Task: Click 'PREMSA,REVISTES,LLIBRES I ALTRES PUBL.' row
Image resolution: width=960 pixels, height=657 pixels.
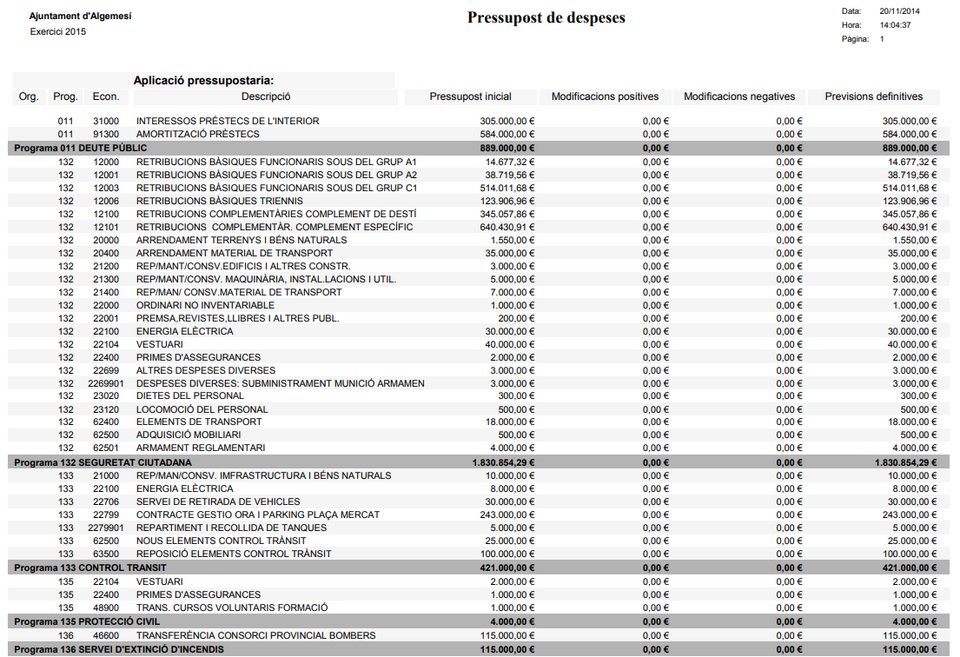Action: click(x=479, y=318)
